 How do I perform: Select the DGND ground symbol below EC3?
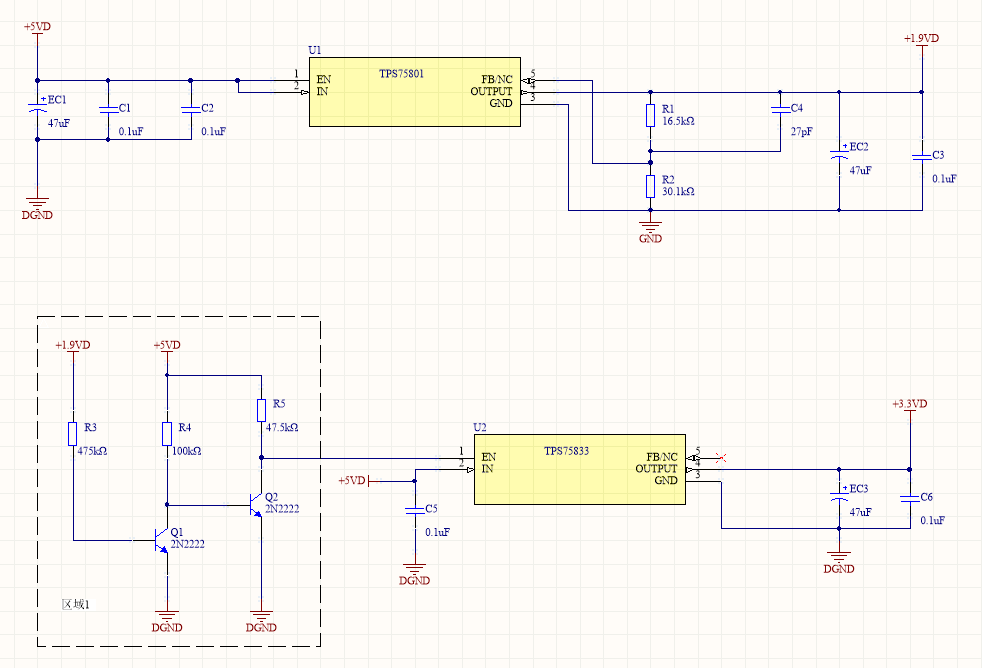pos(839,562)
